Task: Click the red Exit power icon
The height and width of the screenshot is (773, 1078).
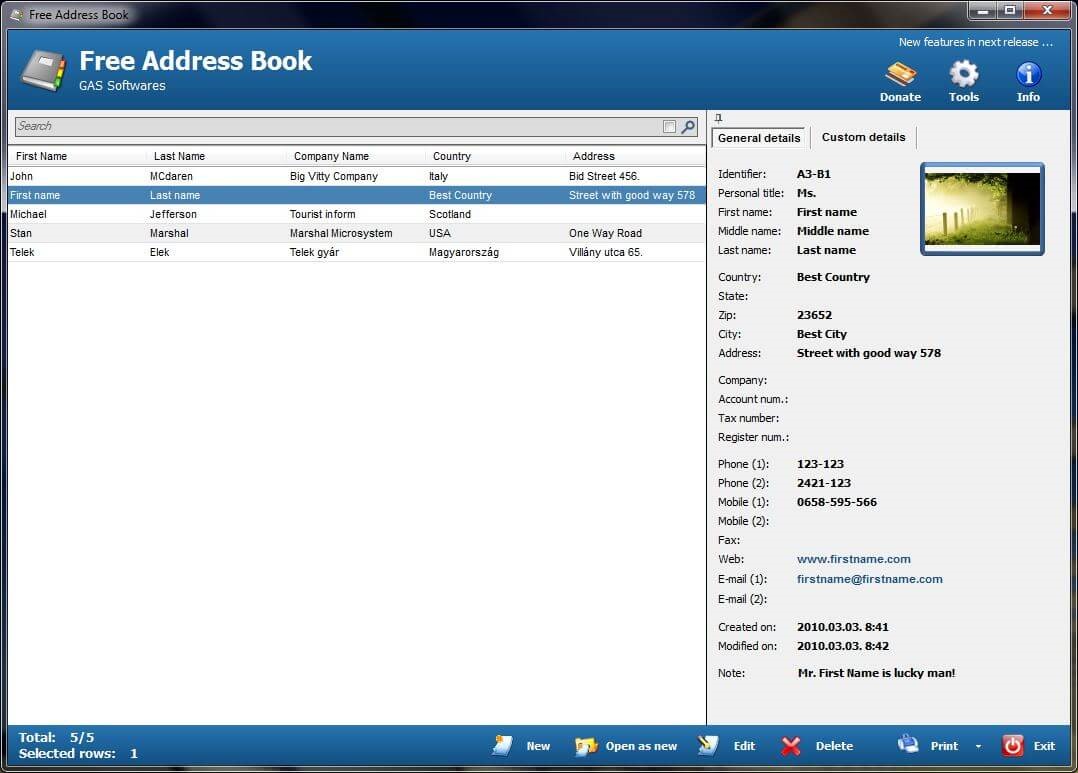Action: 1012,745
